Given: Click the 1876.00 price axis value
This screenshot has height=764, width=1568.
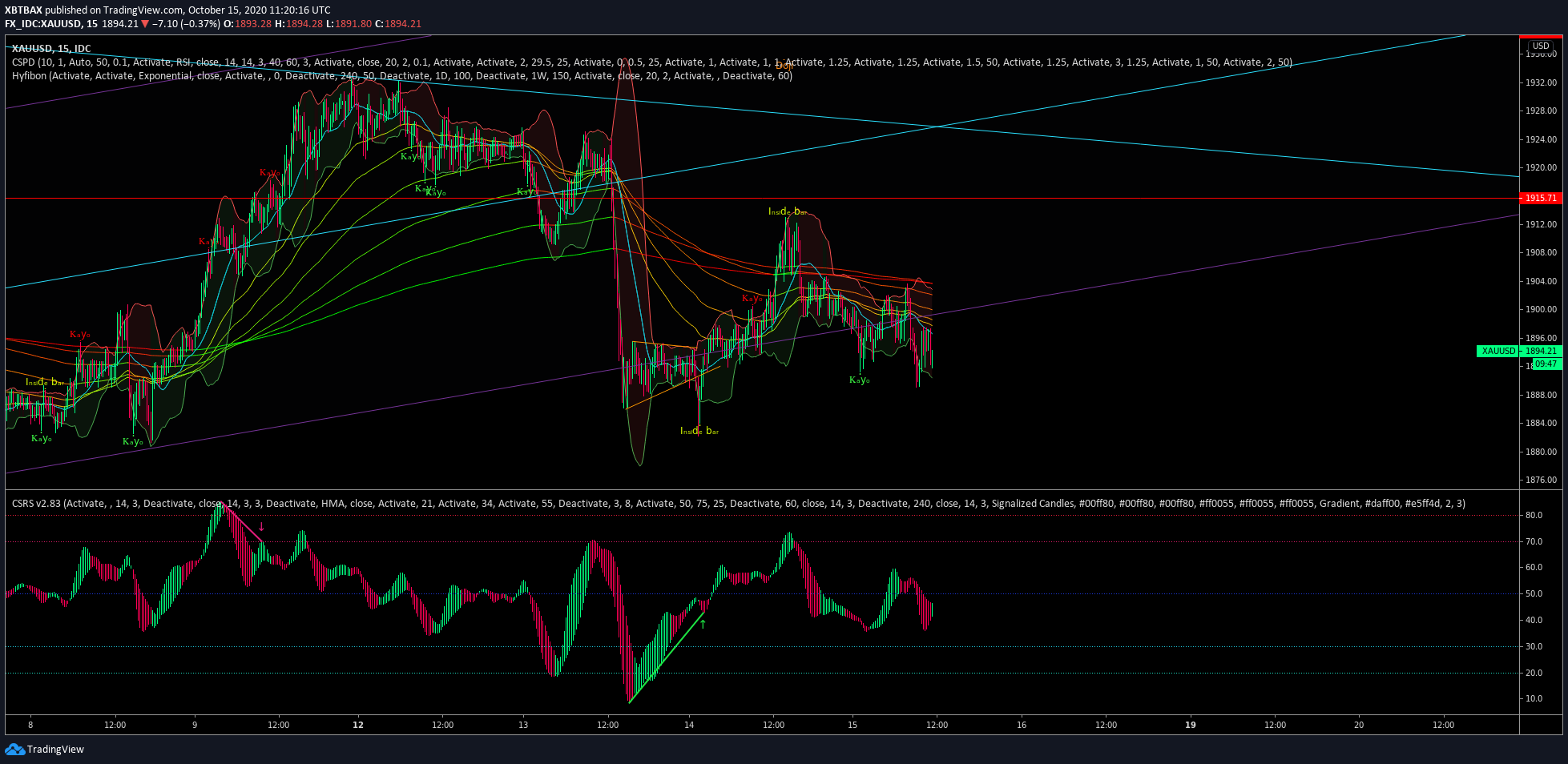Looking at the screenshot, I should pyautogui.click(x=1541, y=480).
